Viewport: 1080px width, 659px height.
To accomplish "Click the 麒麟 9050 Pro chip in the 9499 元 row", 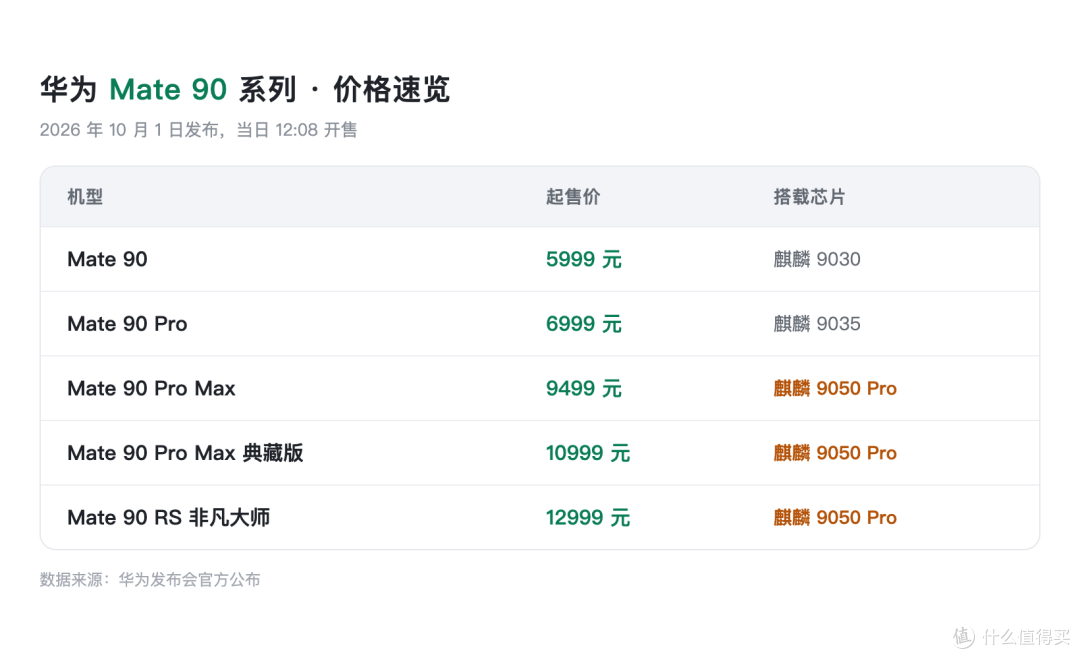I will pyautogui.click(x=835, y=389).
